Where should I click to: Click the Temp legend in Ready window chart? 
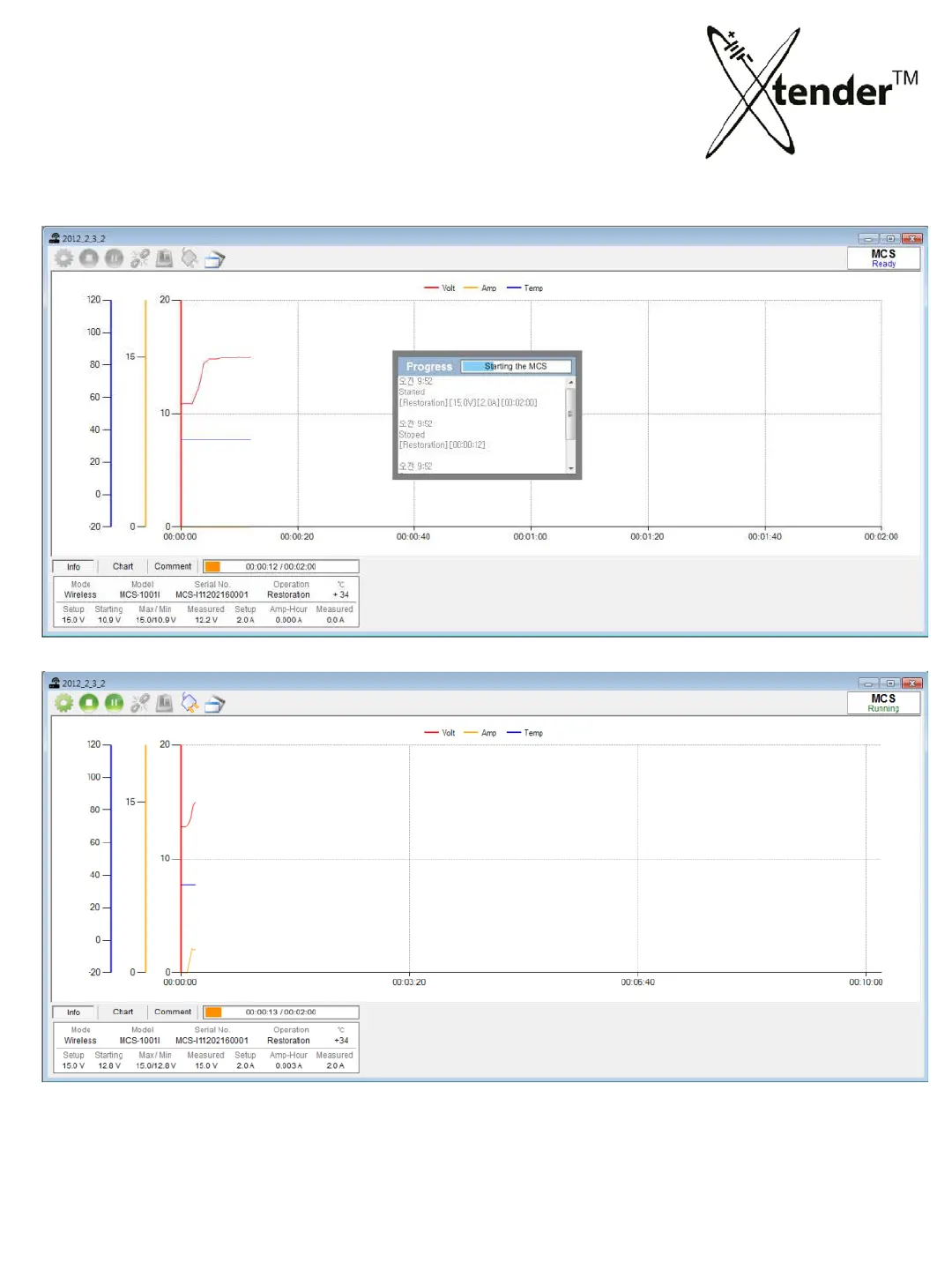(525, 288)
